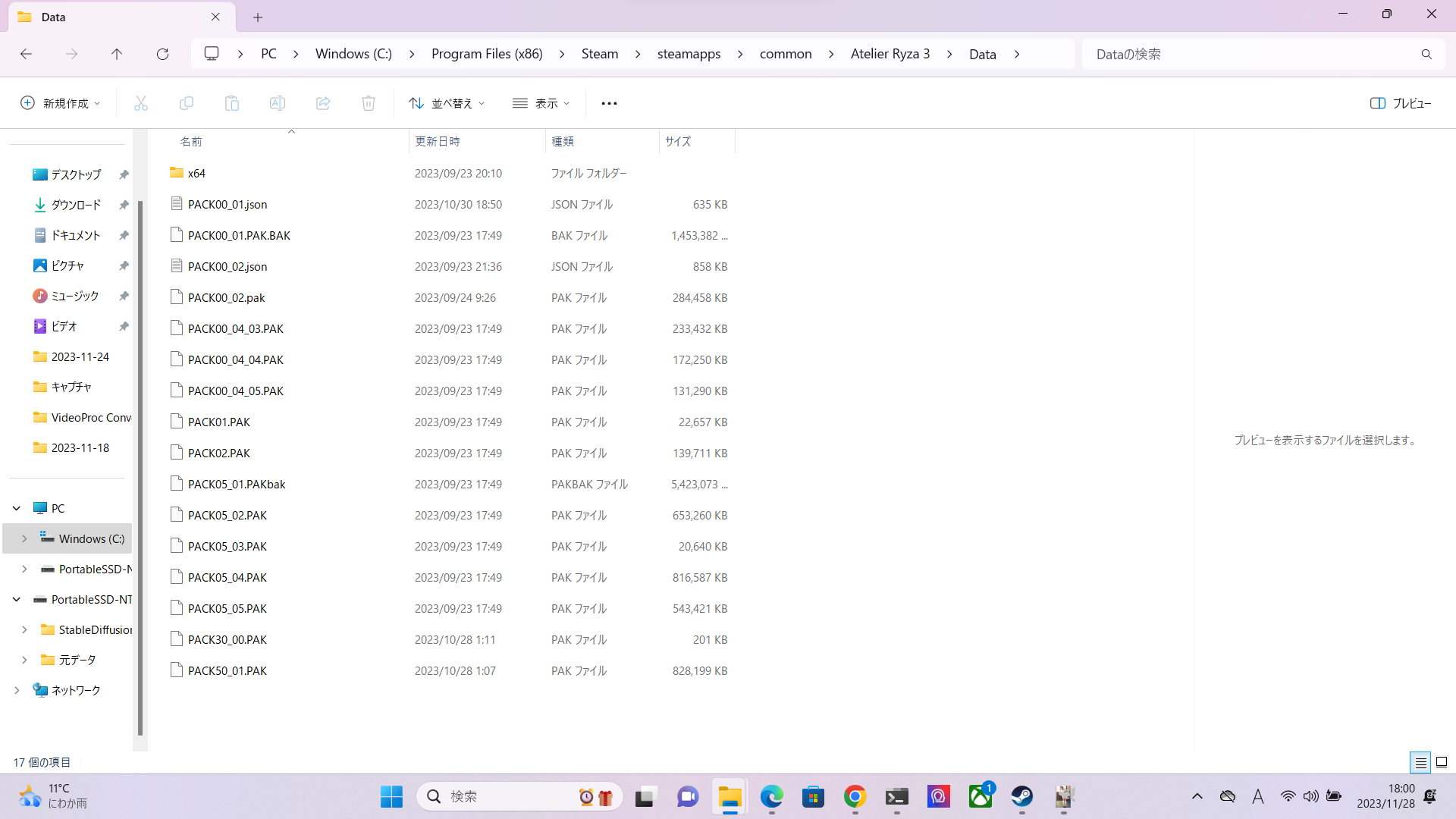Open デスクトップ in quick access
1456x819 pixels.
tap(76, 174)
